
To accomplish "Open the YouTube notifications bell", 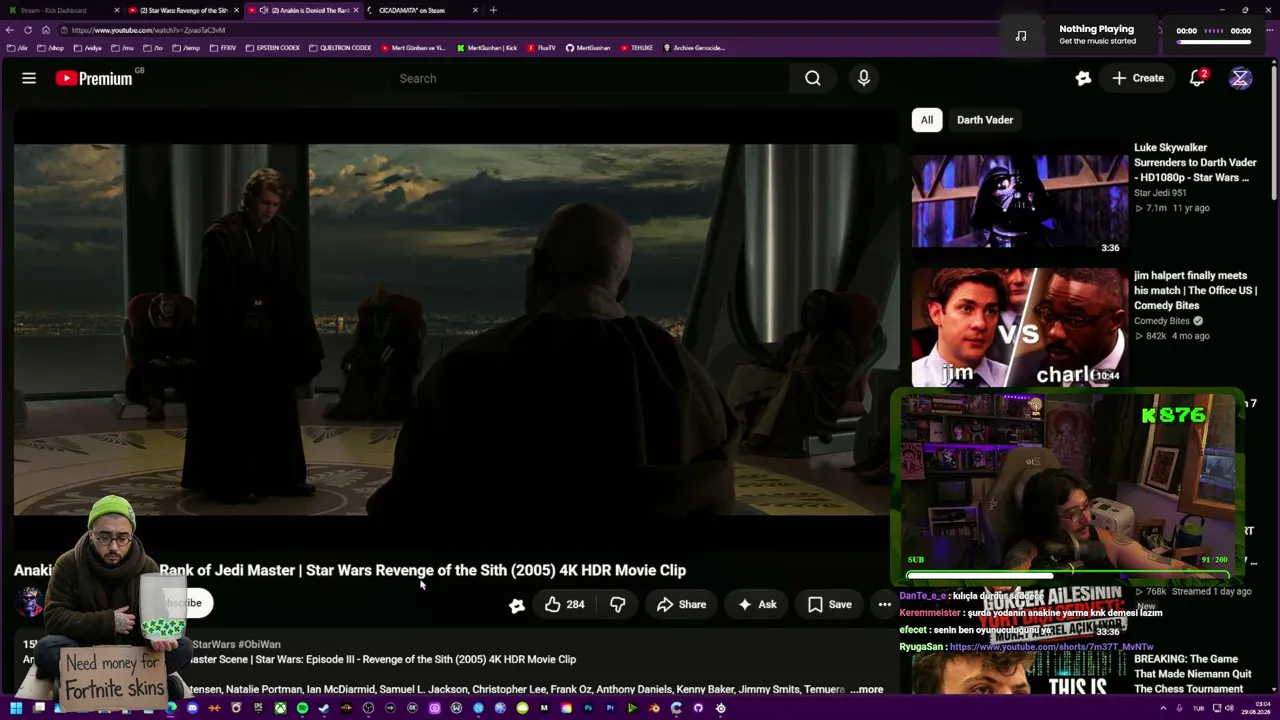I will tap(1197, 78).
